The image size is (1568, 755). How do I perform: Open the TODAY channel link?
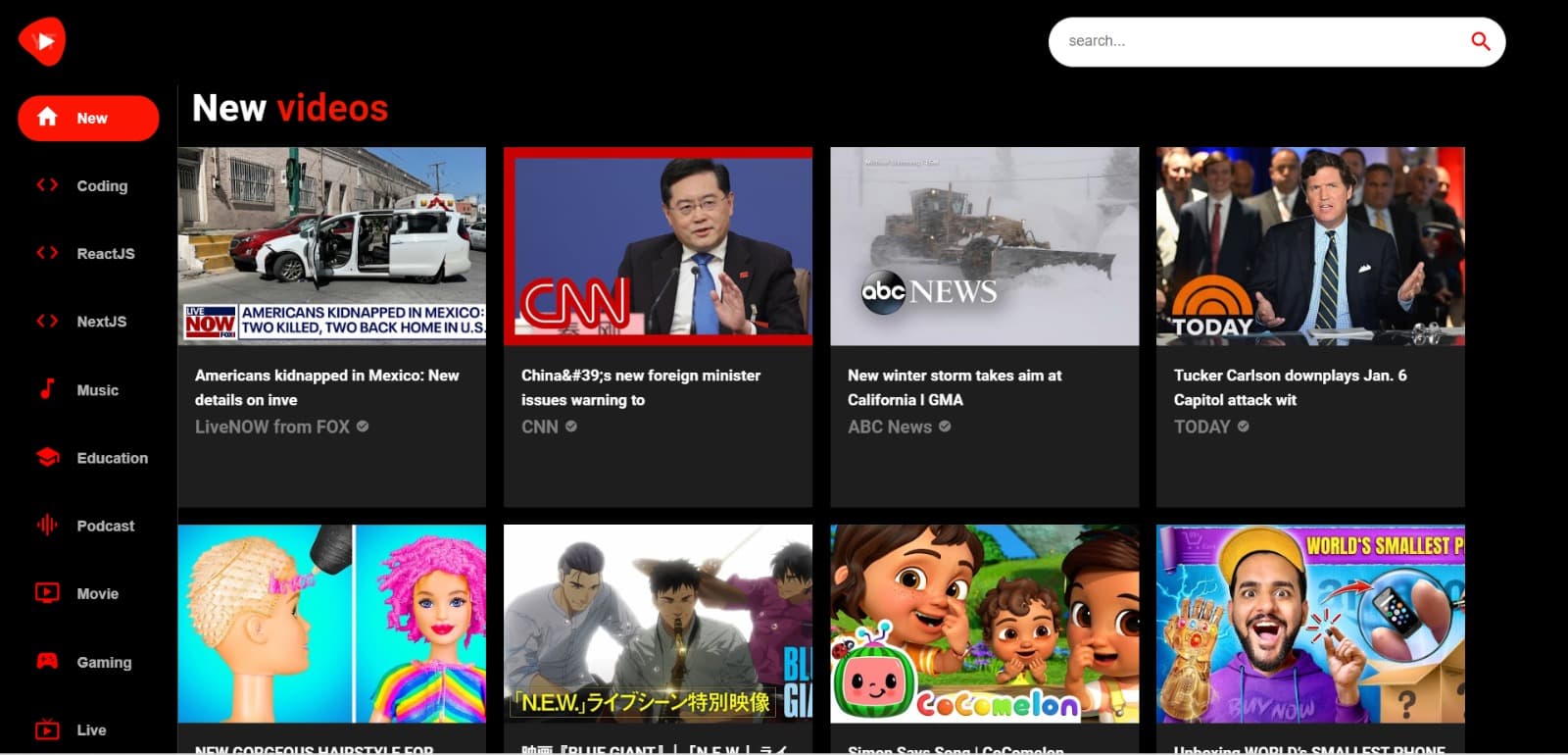(x=1201, y=427)
